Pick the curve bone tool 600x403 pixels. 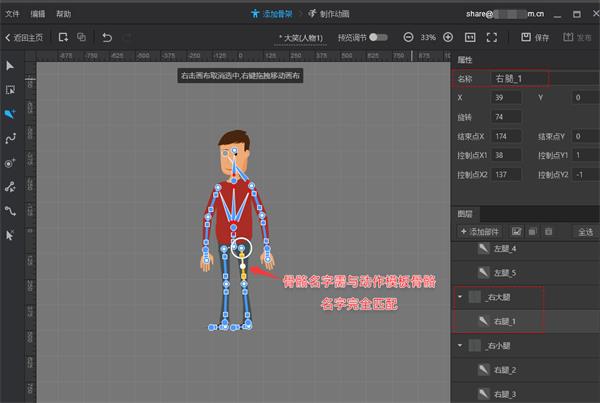click(11, 139)
